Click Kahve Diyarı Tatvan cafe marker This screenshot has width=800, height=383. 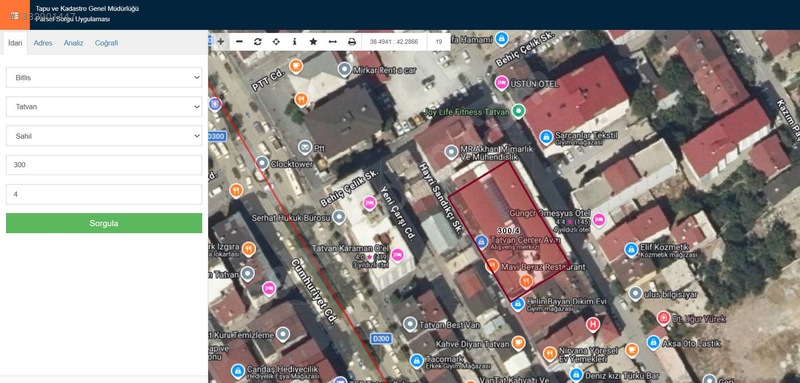click(x=518, y=343)
